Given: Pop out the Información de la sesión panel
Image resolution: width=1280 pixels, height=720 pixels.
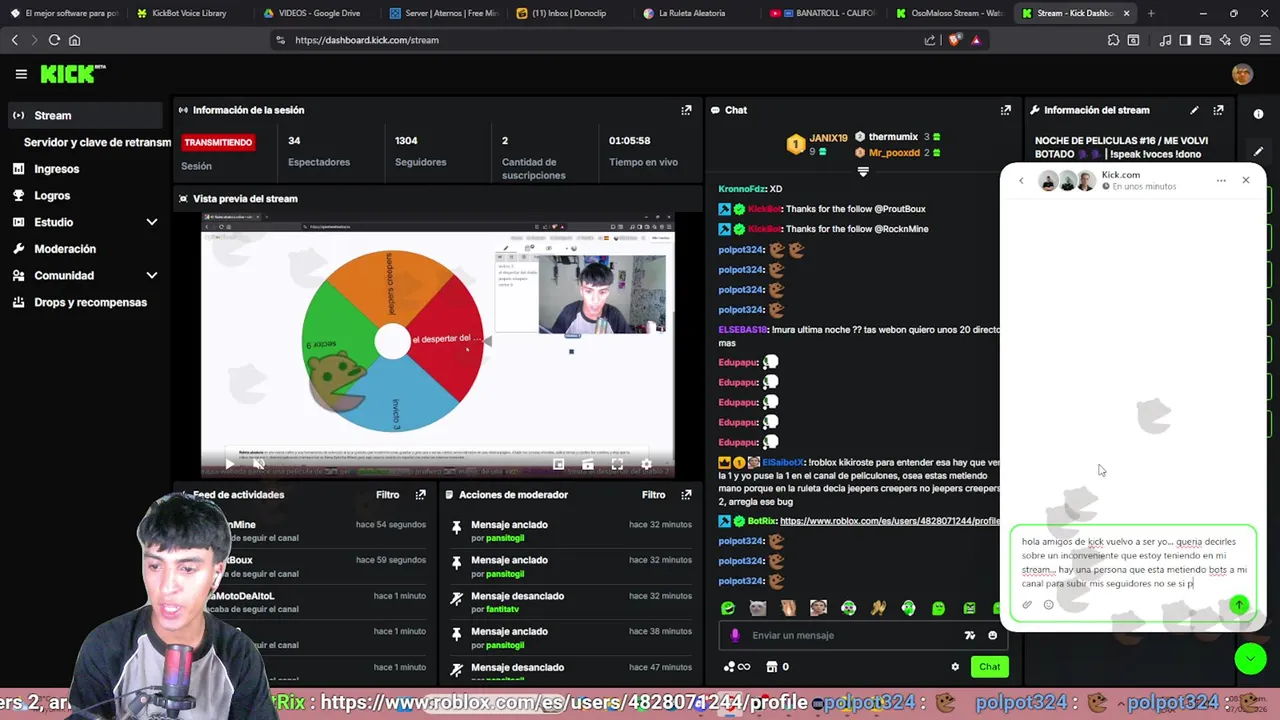Looking at the screenshot, I should coord(686,110).
